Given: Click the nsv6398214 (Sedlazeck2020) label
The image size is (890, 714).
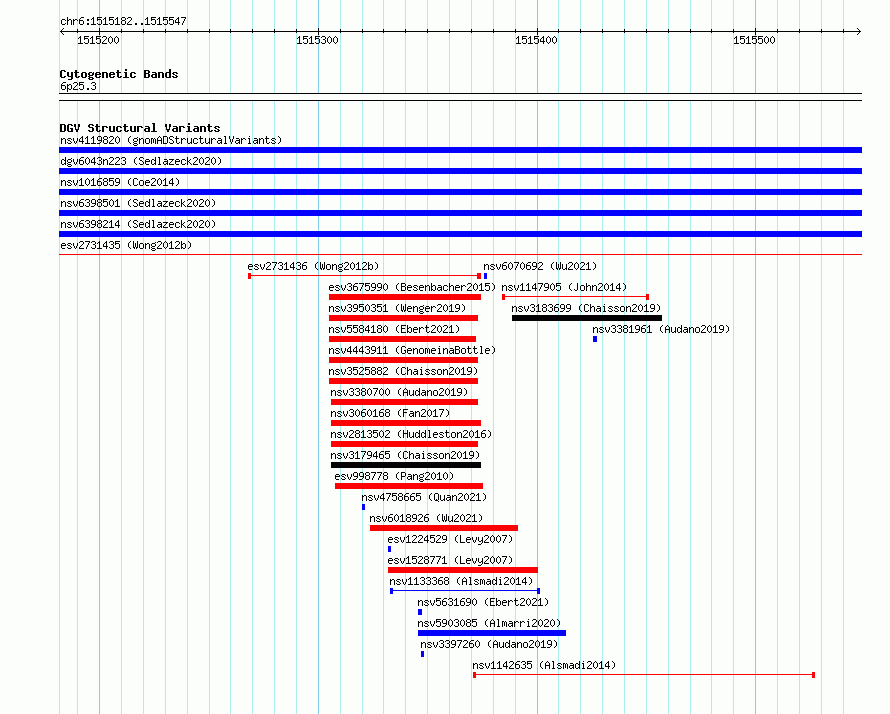Looking at the screenshot, I should 138,224.
